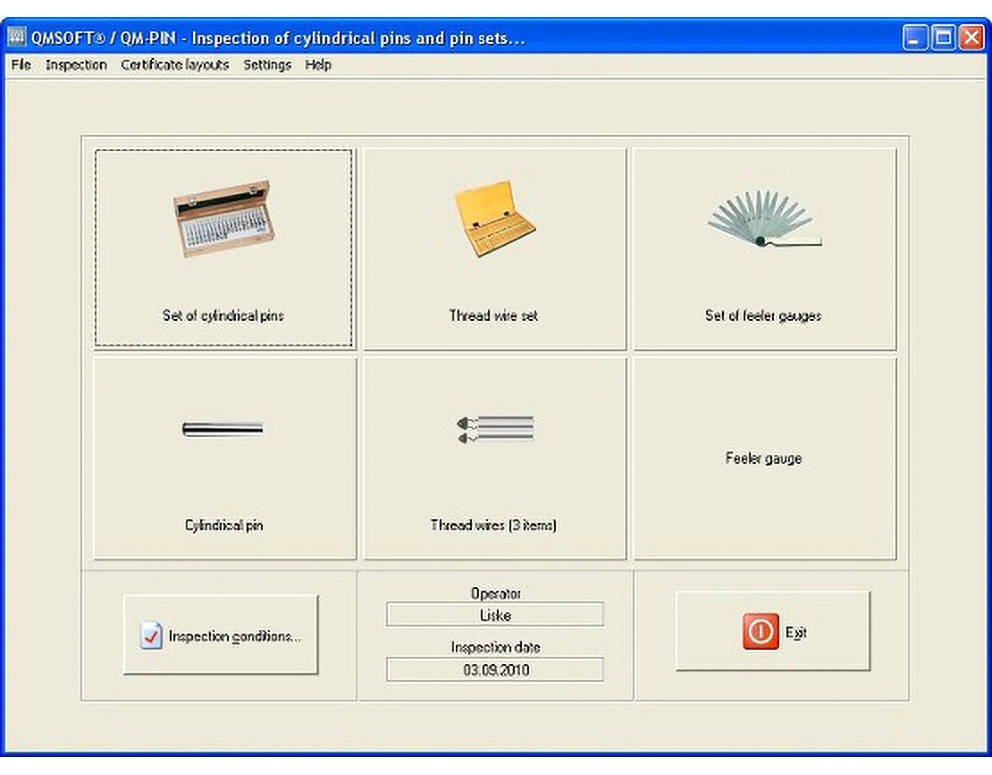Start single Cylindrical pin inspection
The width and height of the screenshot is (992, 775).
pos(225,458)
